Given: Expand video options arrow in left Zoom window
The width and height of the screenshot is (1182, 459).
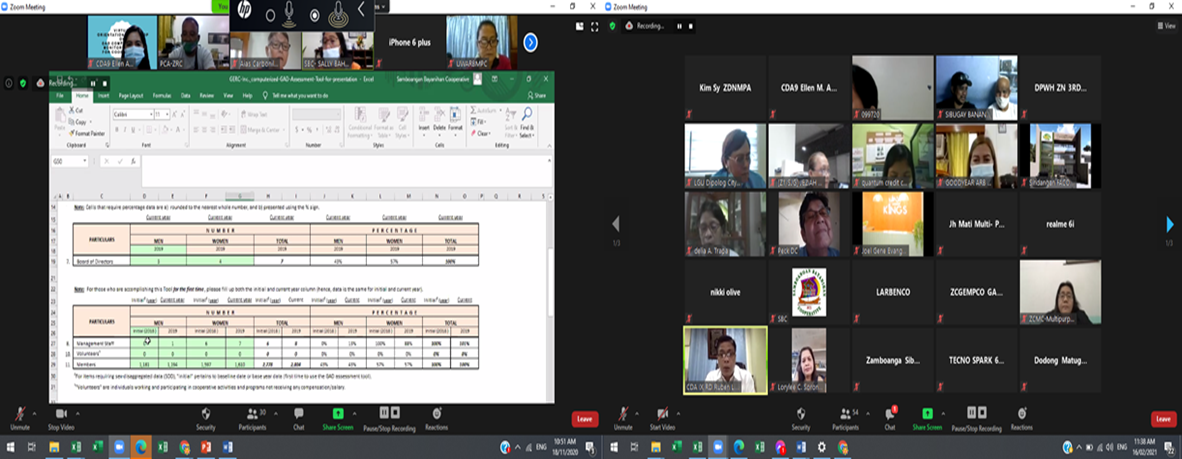Looking at the screenshot, I should point(80,412).
